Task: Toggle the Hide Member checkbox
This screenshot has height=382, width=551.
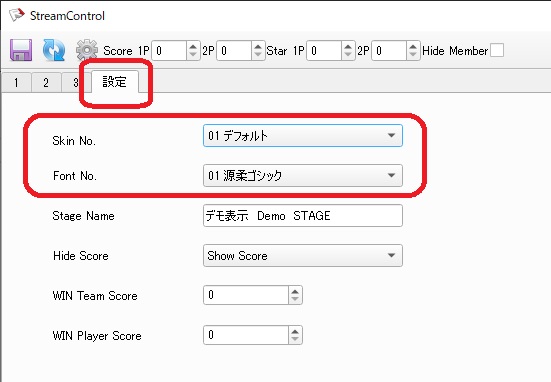Action: (x=497, y=50)
